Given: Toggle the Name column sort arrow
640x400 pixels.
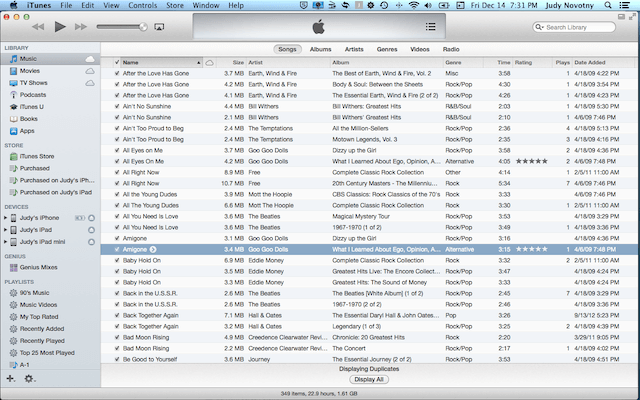Looking at the screenshot, I should (198, 63).
